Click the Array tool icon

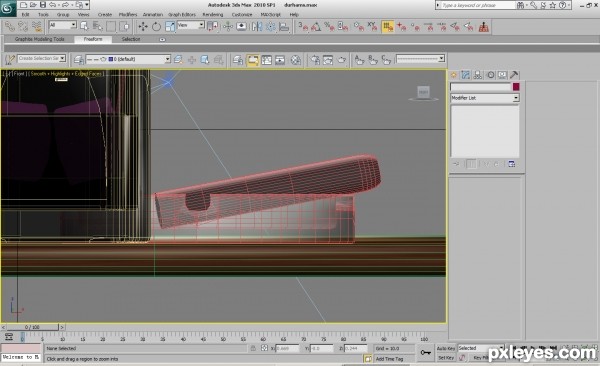pyautogui.click(x=271, y=26)
